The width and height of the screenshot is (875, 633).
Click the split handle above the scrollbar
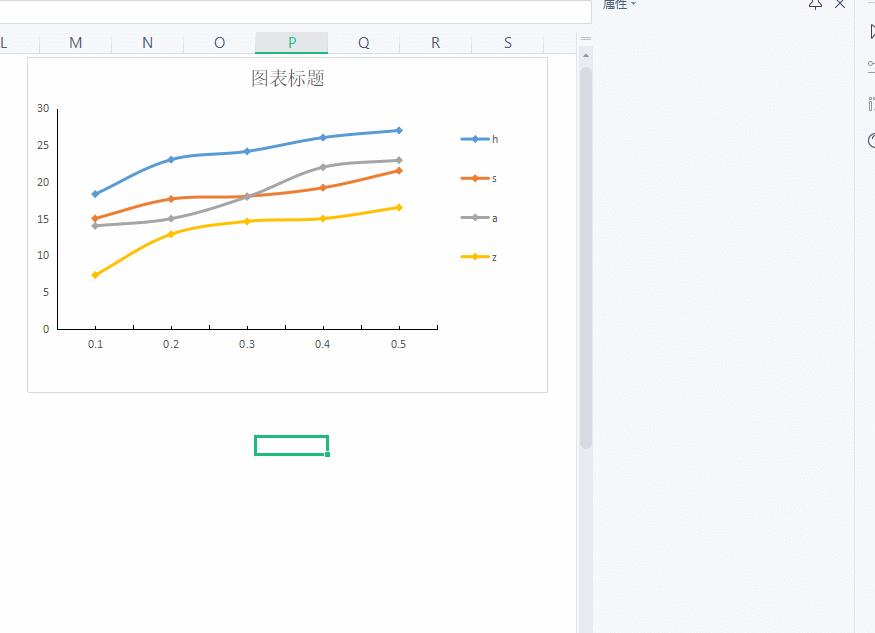pos(585,39)
